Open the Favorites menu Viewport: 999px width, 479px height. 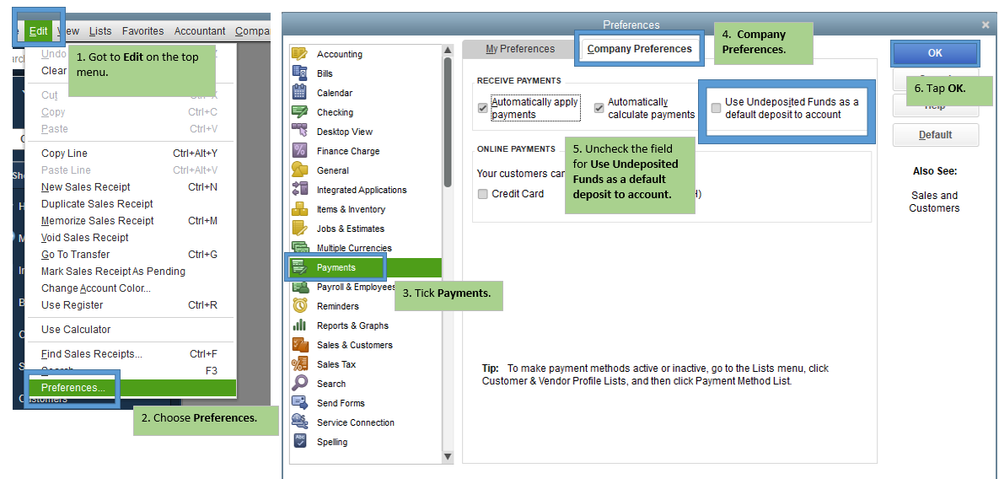click(143, 31)
